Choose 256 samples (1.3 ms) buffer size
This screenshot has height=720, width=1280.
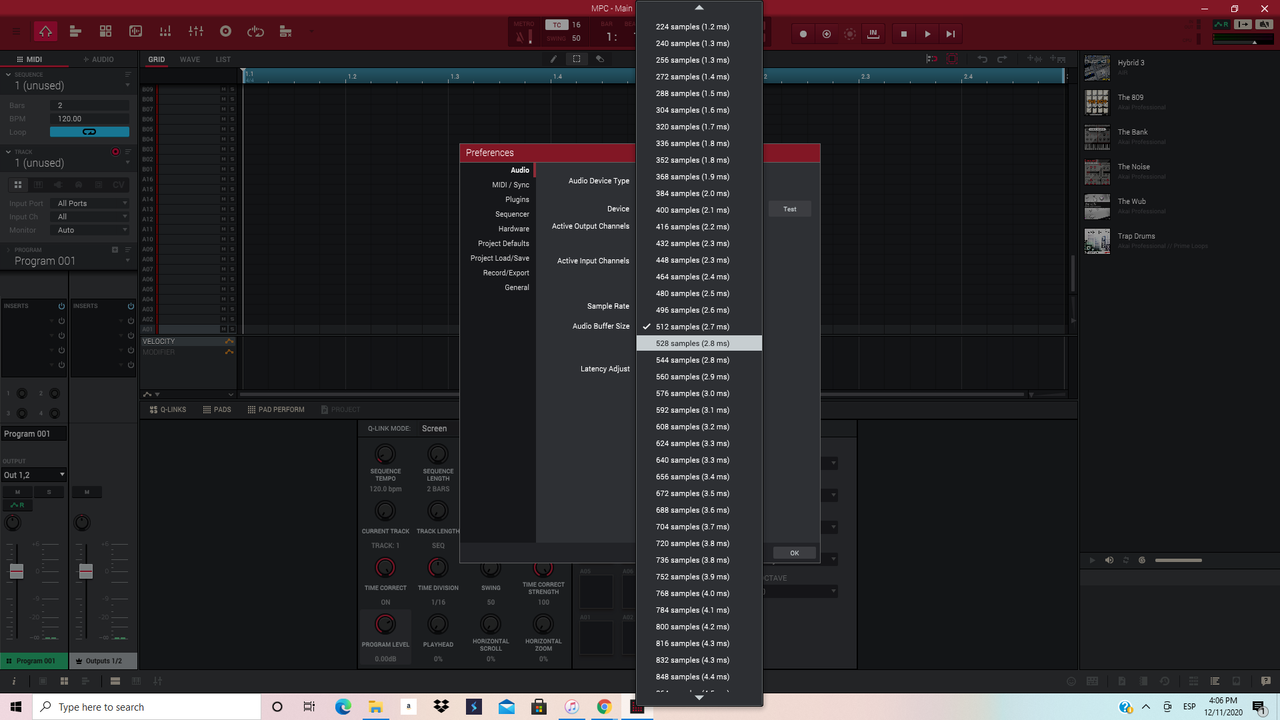click(x=699, y=60)
